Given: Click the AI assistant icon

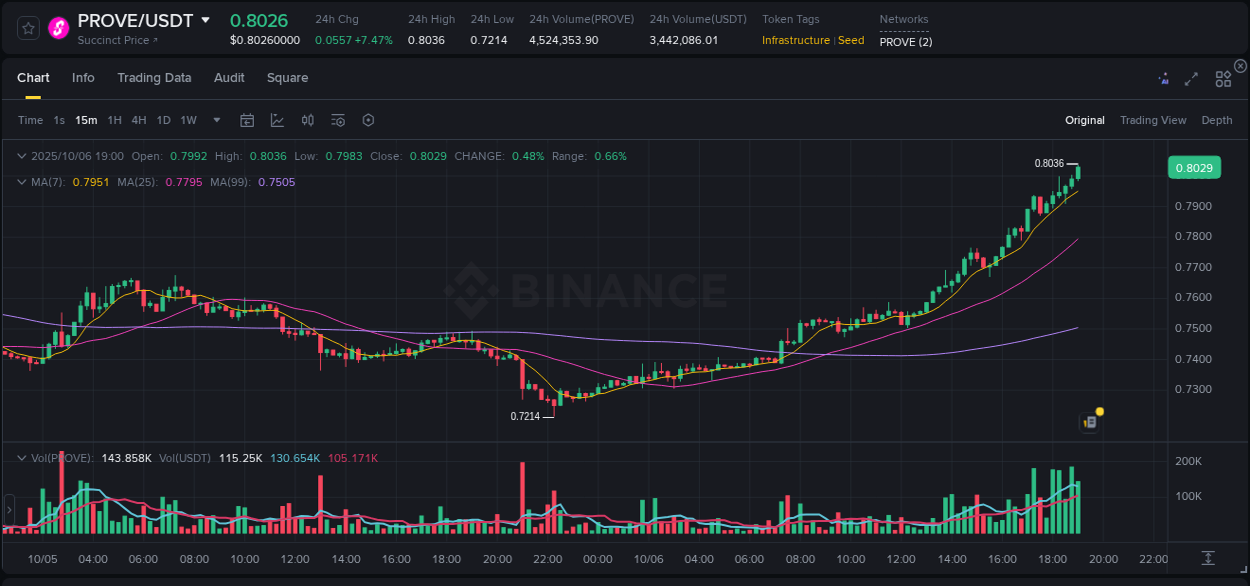Looking at the screenshot, I should click(x=1163, y=77).
